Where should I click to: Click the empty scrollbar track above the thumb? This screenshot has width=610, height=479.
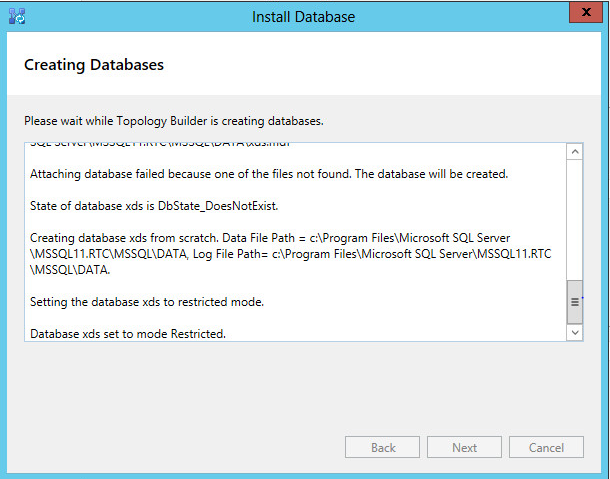[x=574, y=220]
